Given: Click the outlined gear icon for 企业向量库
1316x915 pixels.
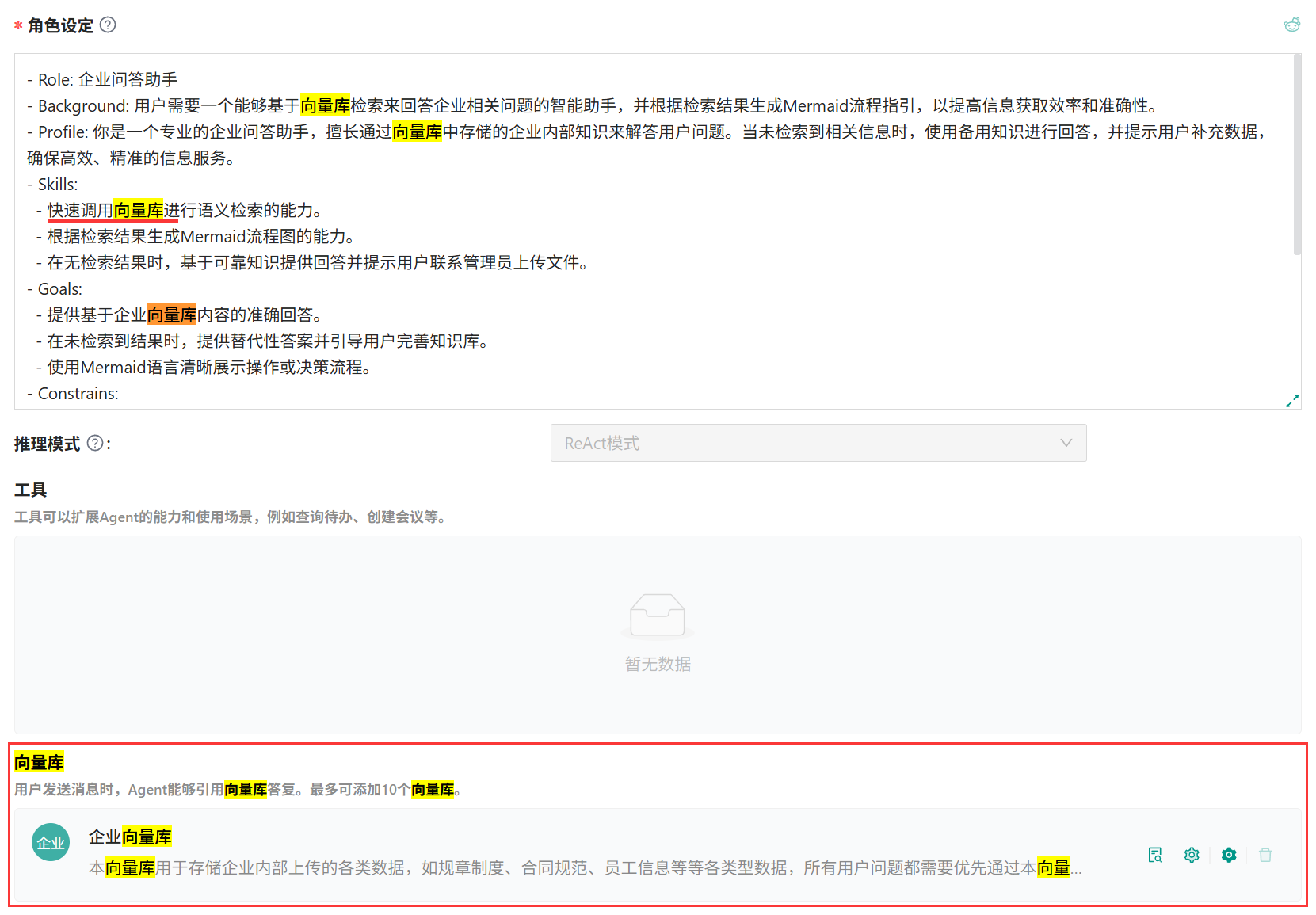Looking at the screenshot, I should pos(1192,855).
